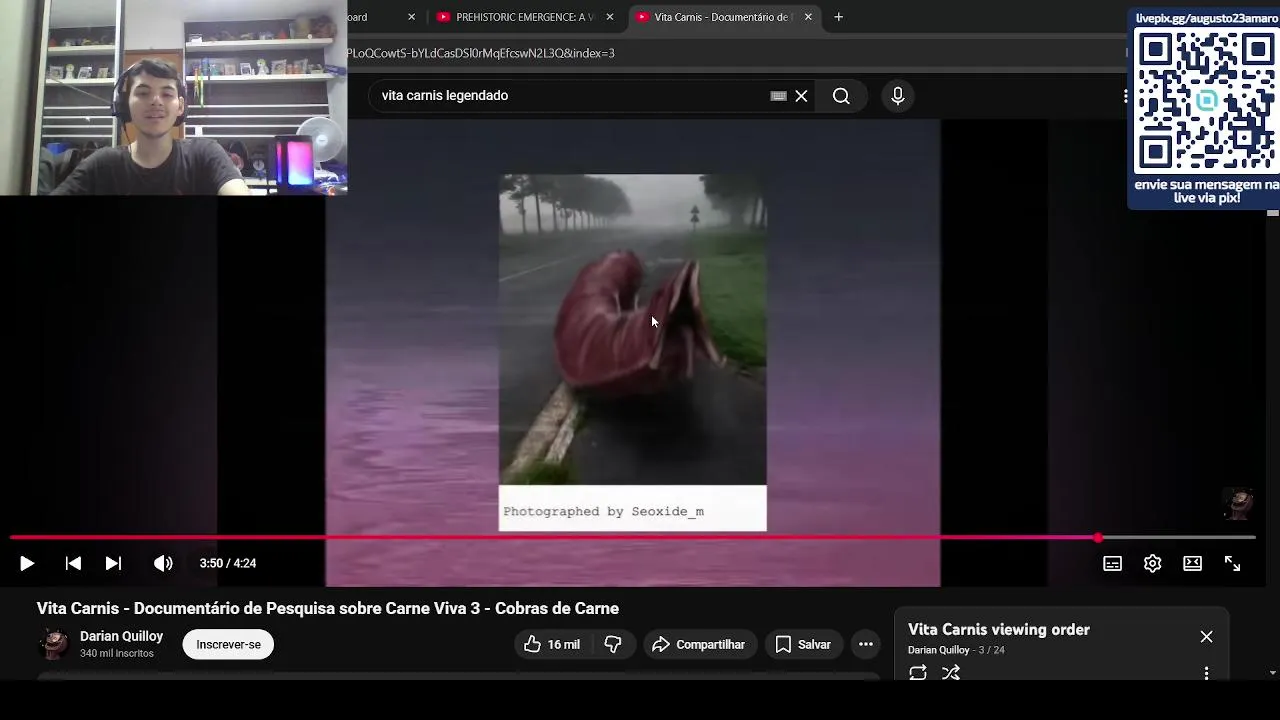Toggle playlist shuffle

(951, 673)
